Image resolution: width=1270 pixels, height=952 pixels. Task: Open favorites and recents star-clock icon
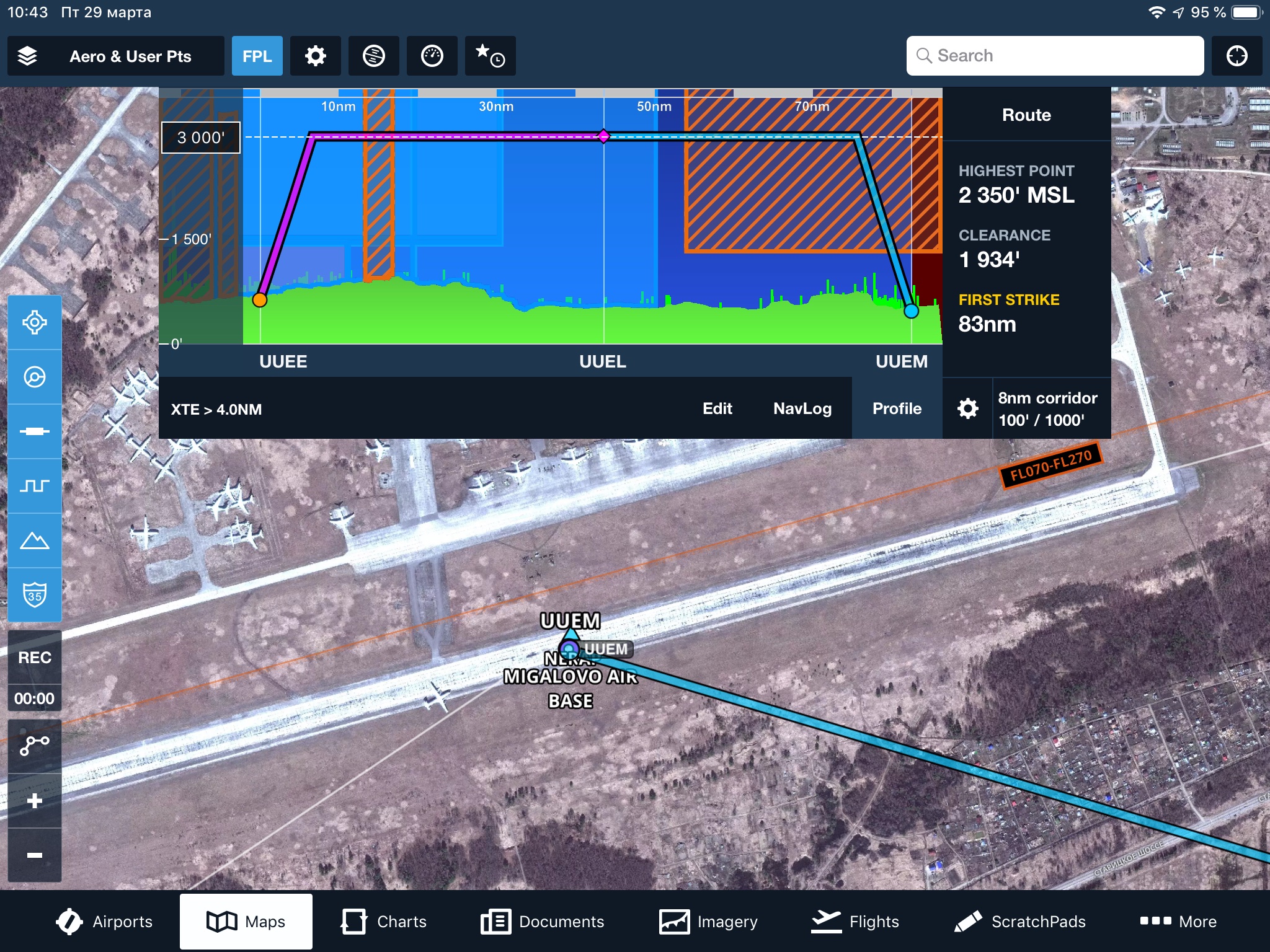490,56
